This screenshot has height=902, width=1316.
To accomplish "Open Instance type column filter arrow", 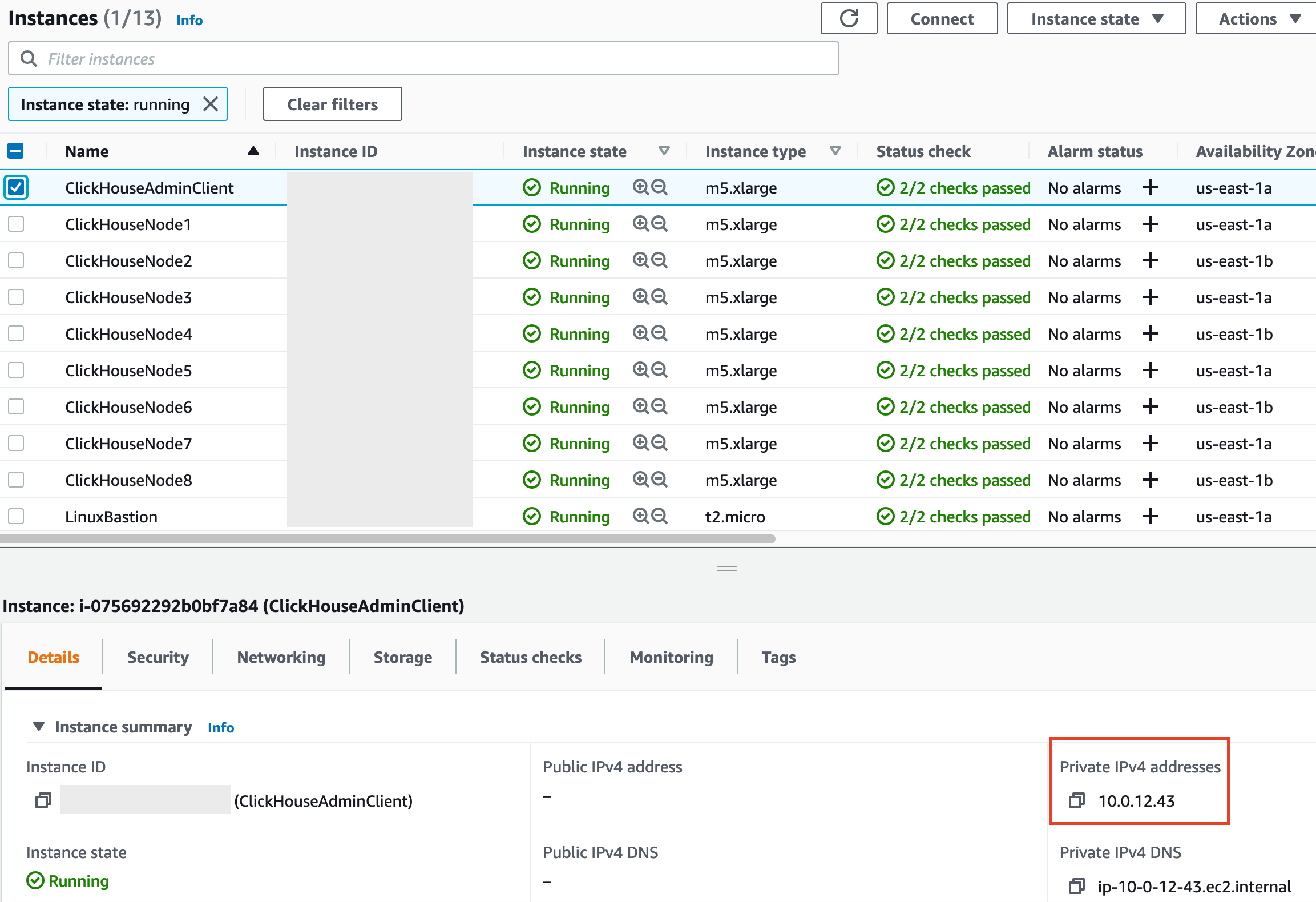I will 835,151.
